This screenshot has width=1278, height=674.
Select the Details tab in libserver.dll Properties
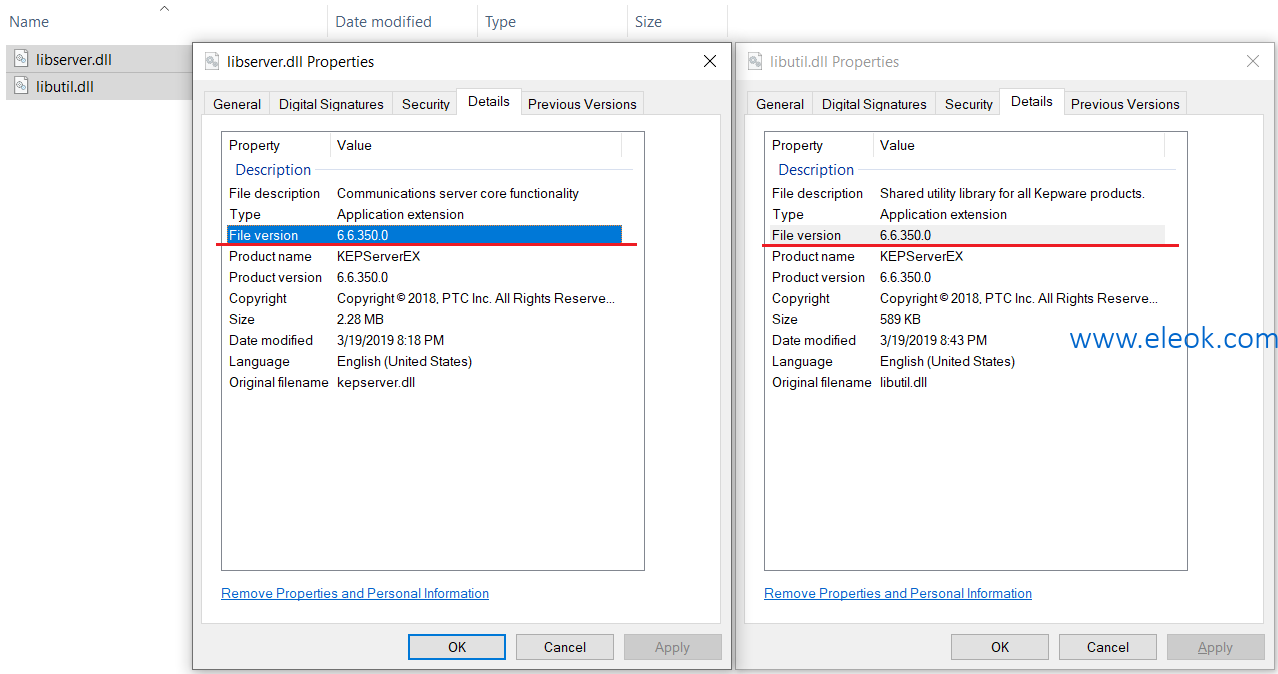[x=489, y=101]
